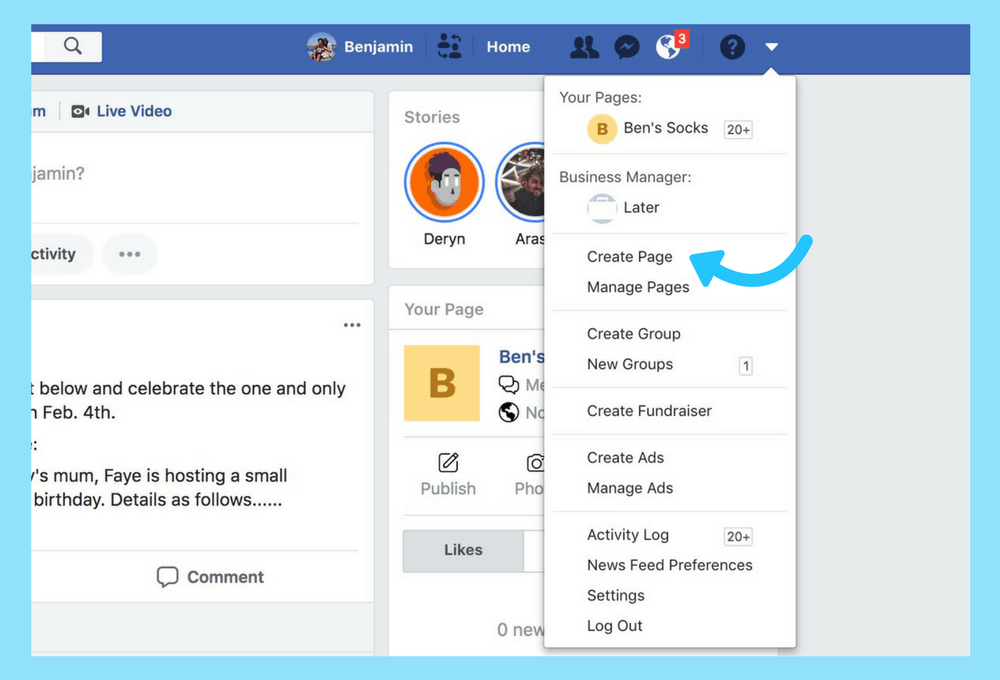The height and width of the screenshot is (680, 1000).
Task: Go to the Home link
Action: 508,47
